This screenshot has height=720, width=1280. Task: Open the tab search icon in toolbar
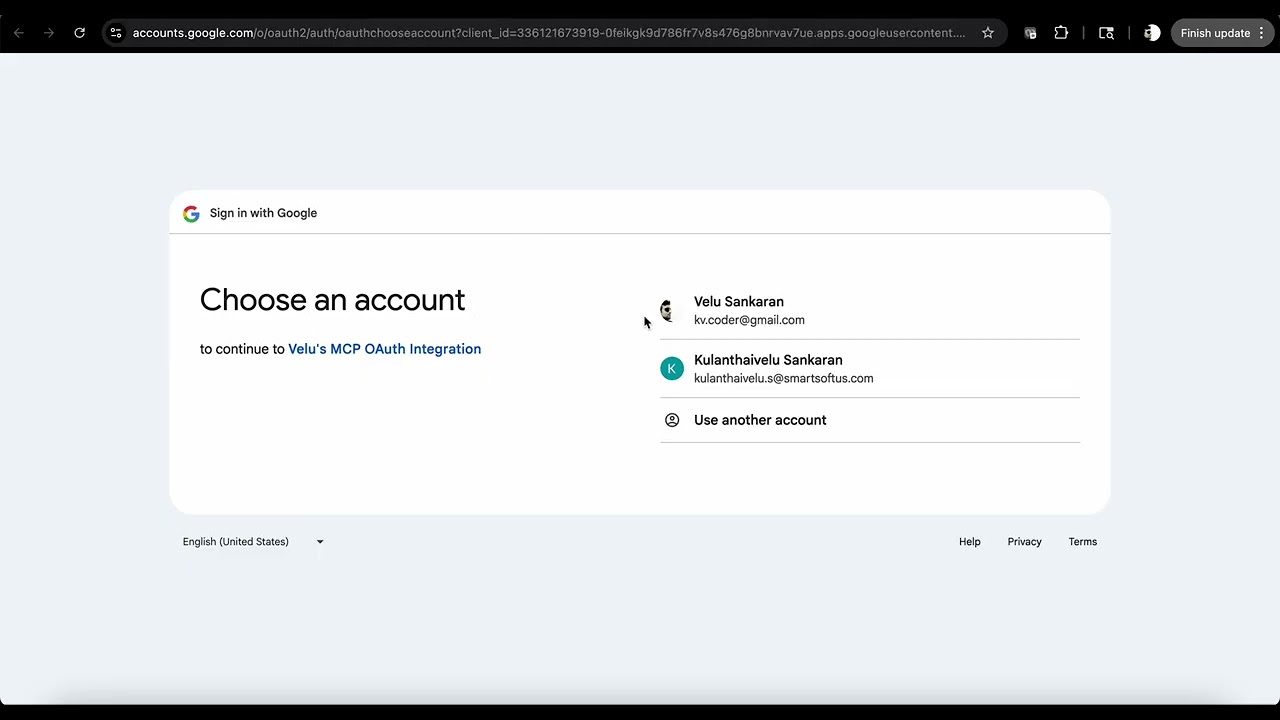tap(1106, 33)
